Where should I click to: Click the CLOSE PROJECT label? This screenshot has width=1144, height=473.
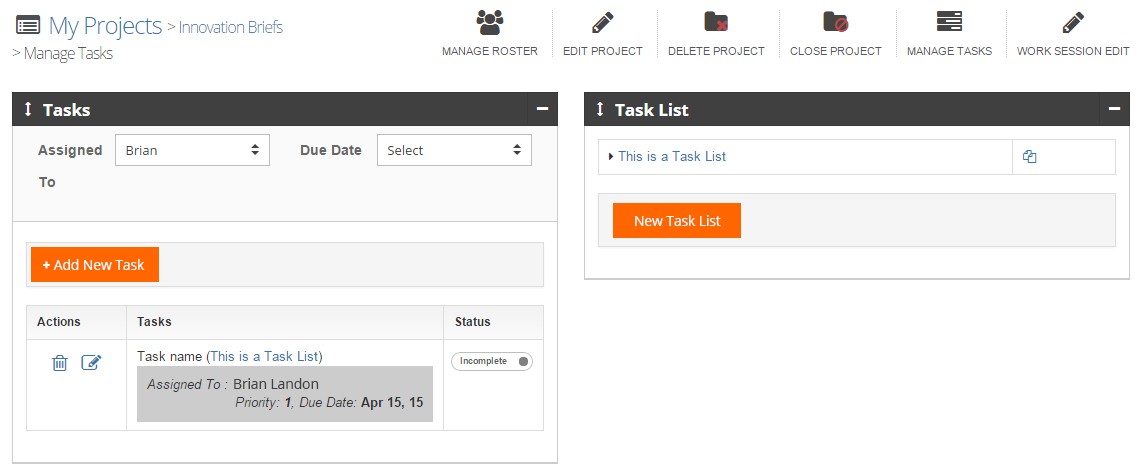pyautogui.click(x=835, y=51)
